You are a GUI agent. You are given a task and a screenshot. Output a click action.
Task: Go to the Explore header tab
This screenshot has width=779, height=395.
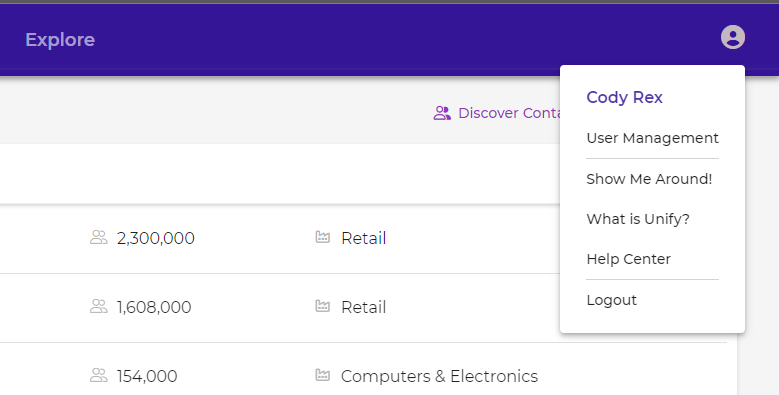click(60, 40)
